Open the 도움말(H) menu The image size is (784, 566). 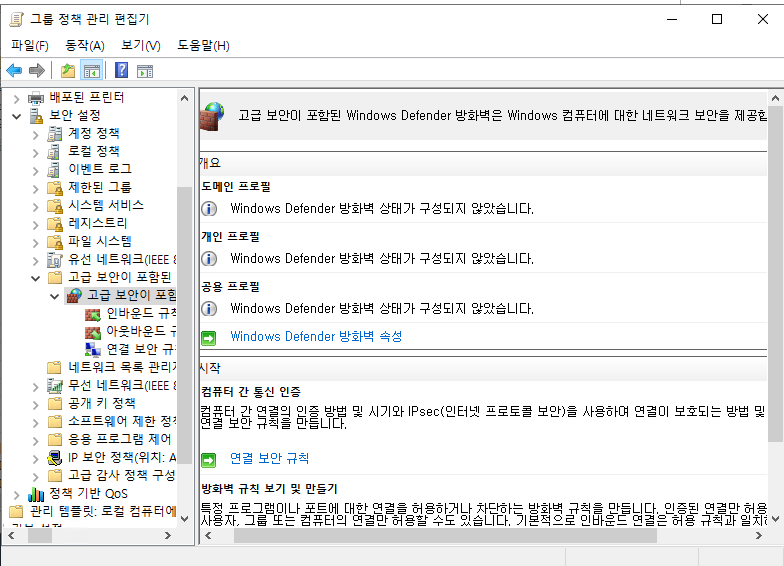203,46
